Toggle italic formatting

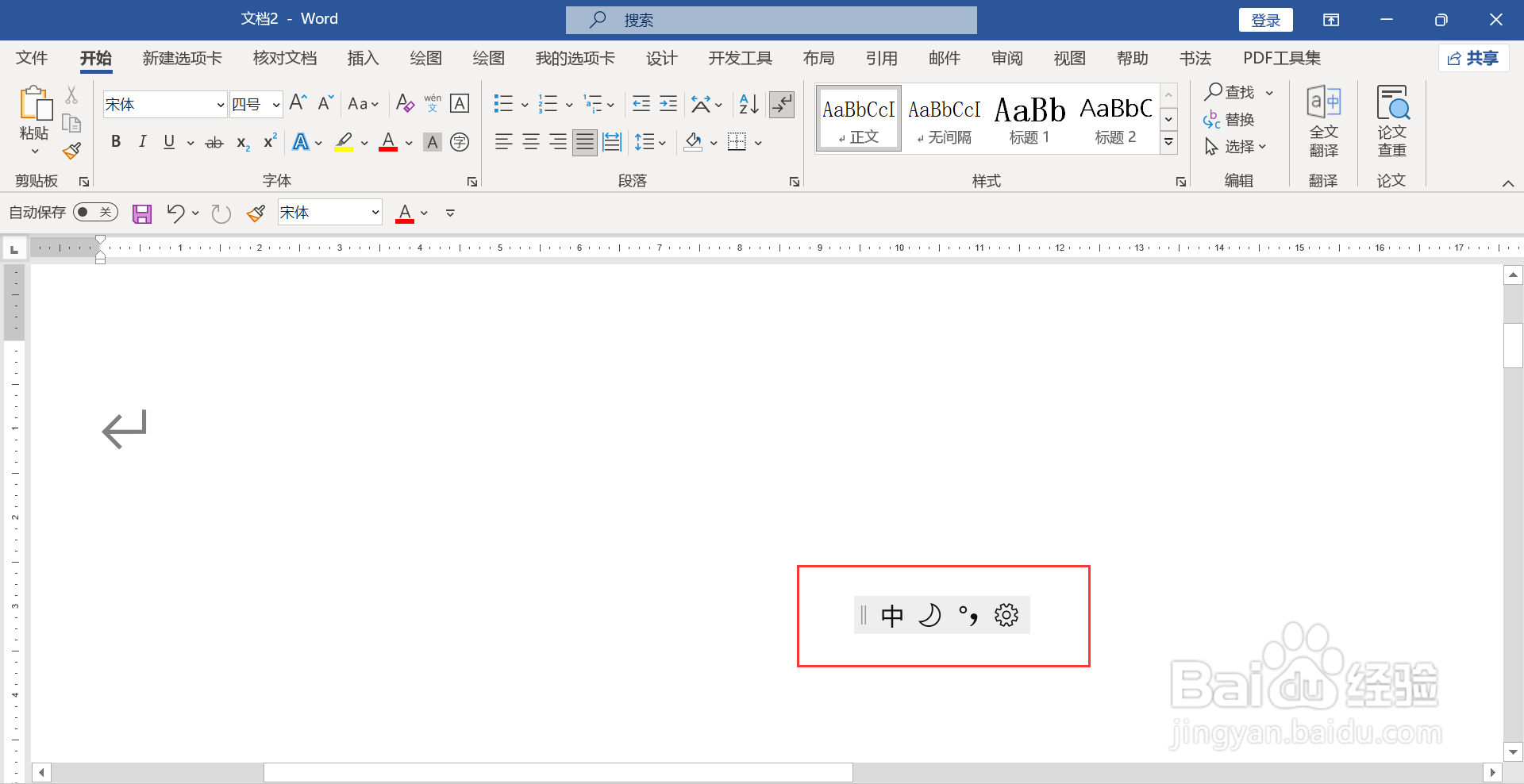click(x=143, y=142)
